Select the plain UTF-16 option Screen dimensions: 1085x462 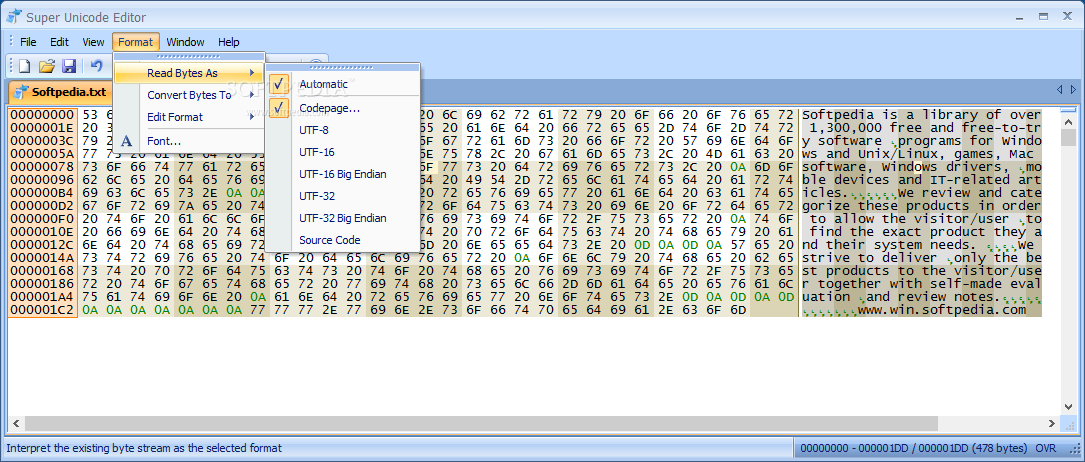(343, 152)
